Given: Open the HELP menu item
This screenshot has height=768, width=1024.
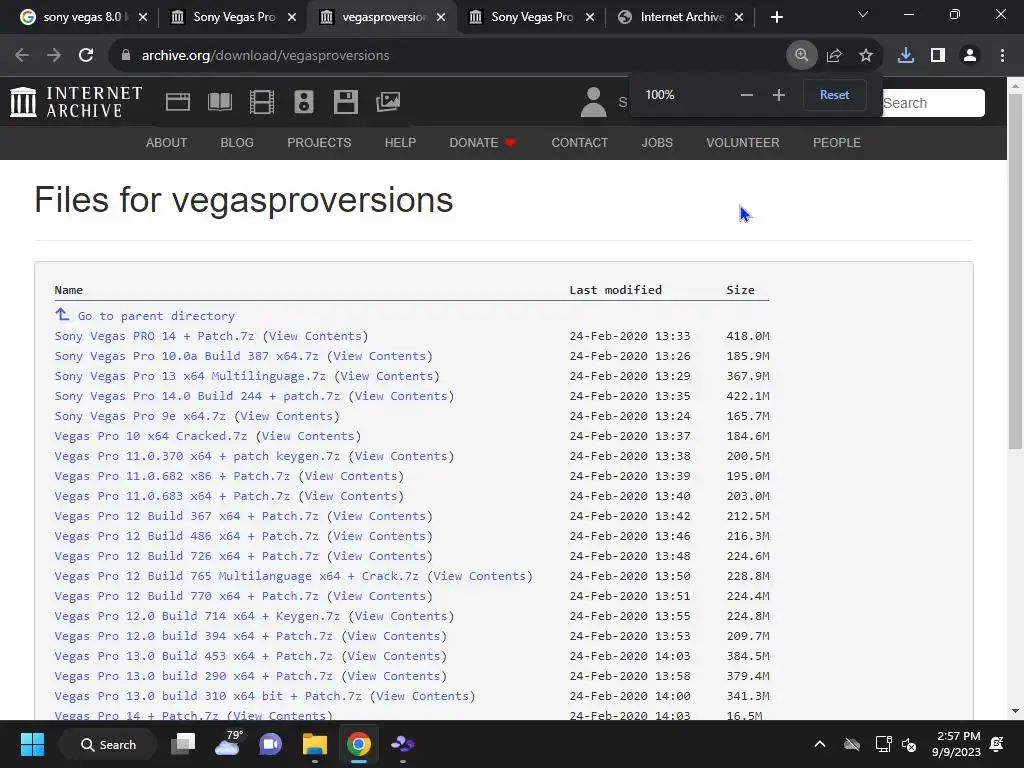Looking at the screenshot, I should point(400,142).
